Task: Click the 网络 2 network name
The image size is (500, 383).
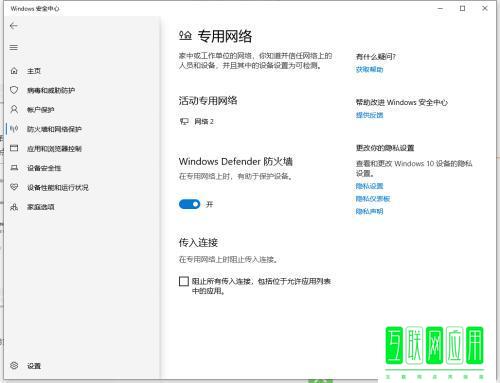Action: pos(204,121)
